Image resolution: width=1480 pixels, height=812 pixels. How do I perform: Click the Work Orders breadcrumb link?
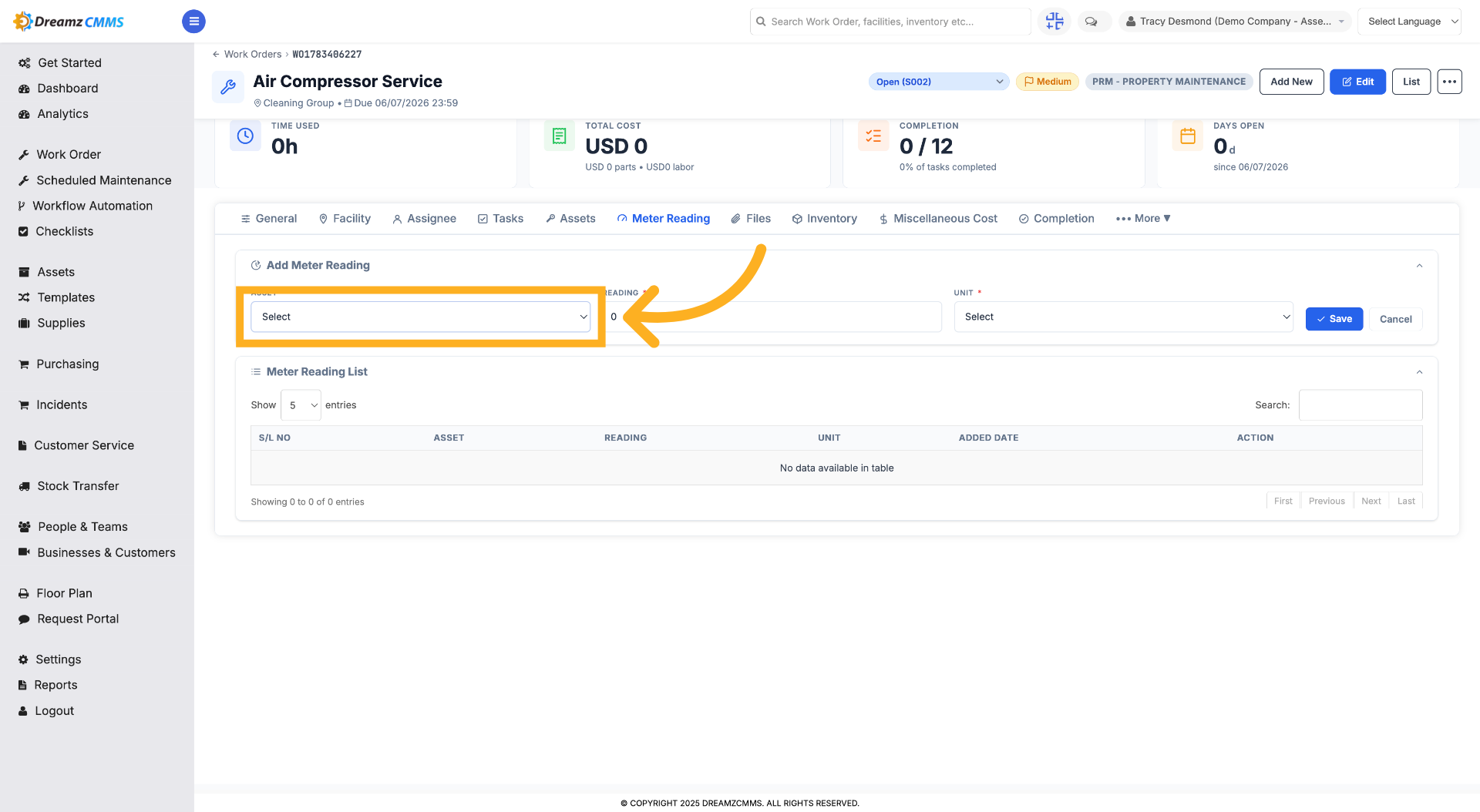tap(253, 54)
